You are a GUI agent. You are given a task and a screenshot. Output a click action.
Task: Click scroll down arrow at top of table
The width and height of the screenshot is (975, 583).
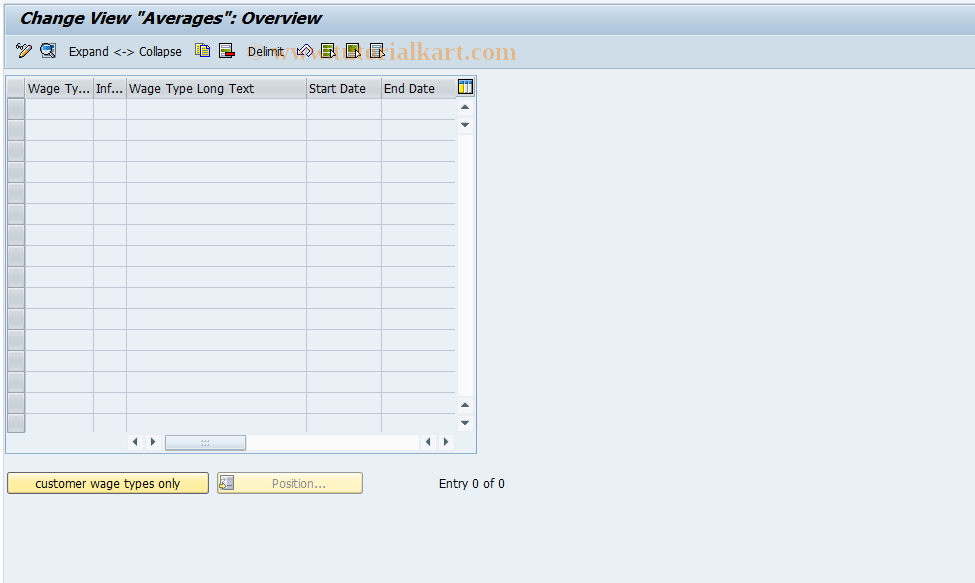(464, 125)
